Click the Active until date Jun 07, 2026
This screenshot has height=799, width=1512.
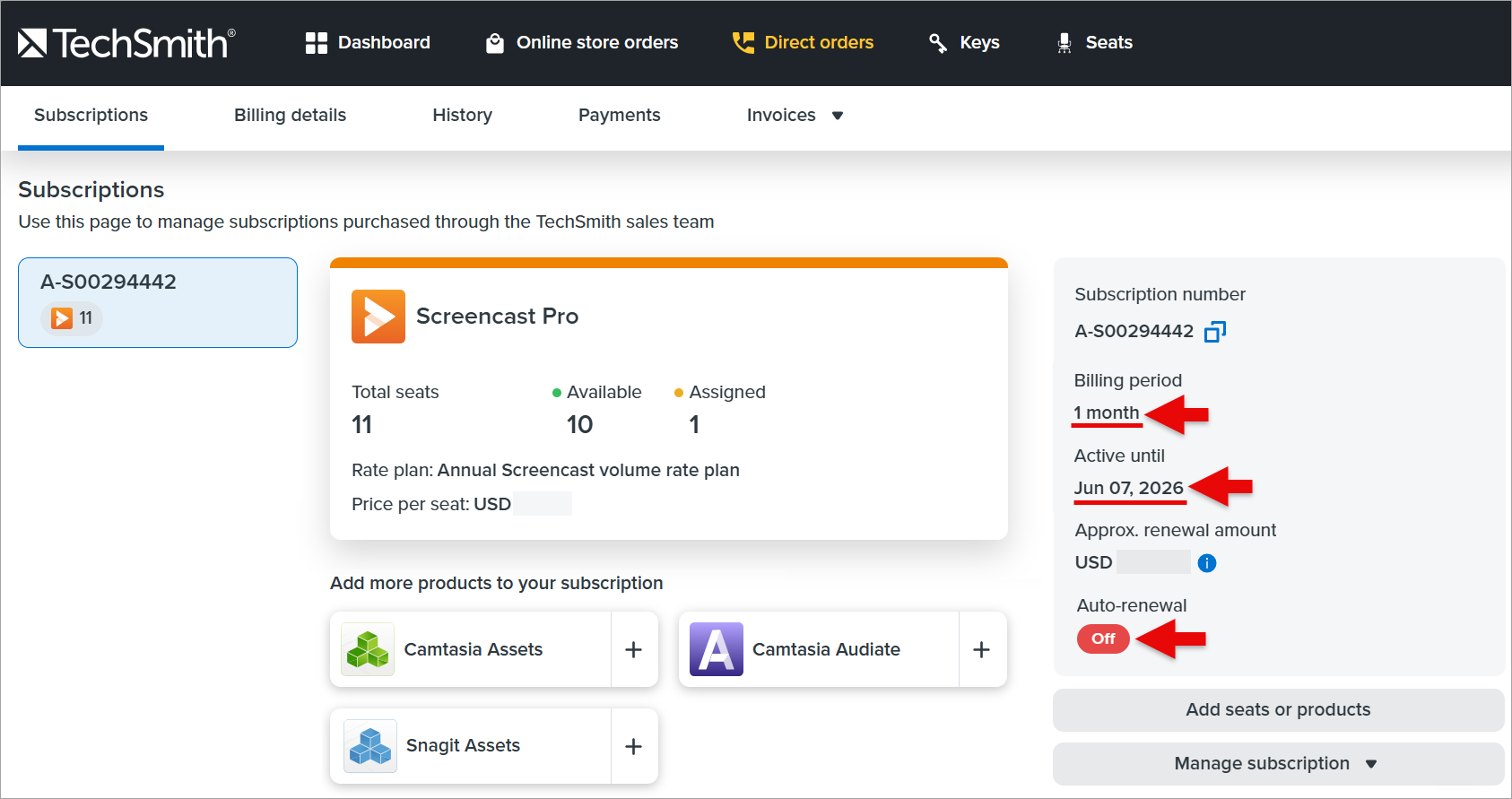click(x=1129, y=488)
